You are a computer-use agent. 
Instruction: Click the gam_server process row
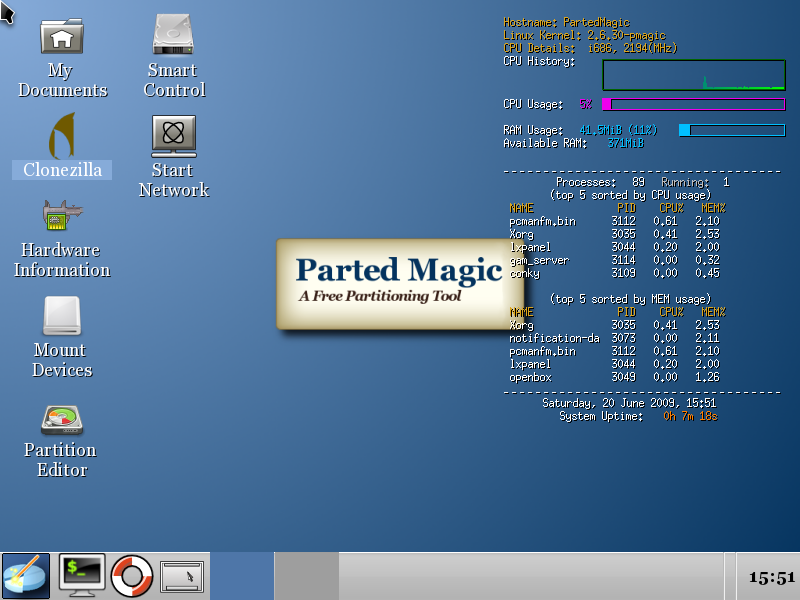614,260
